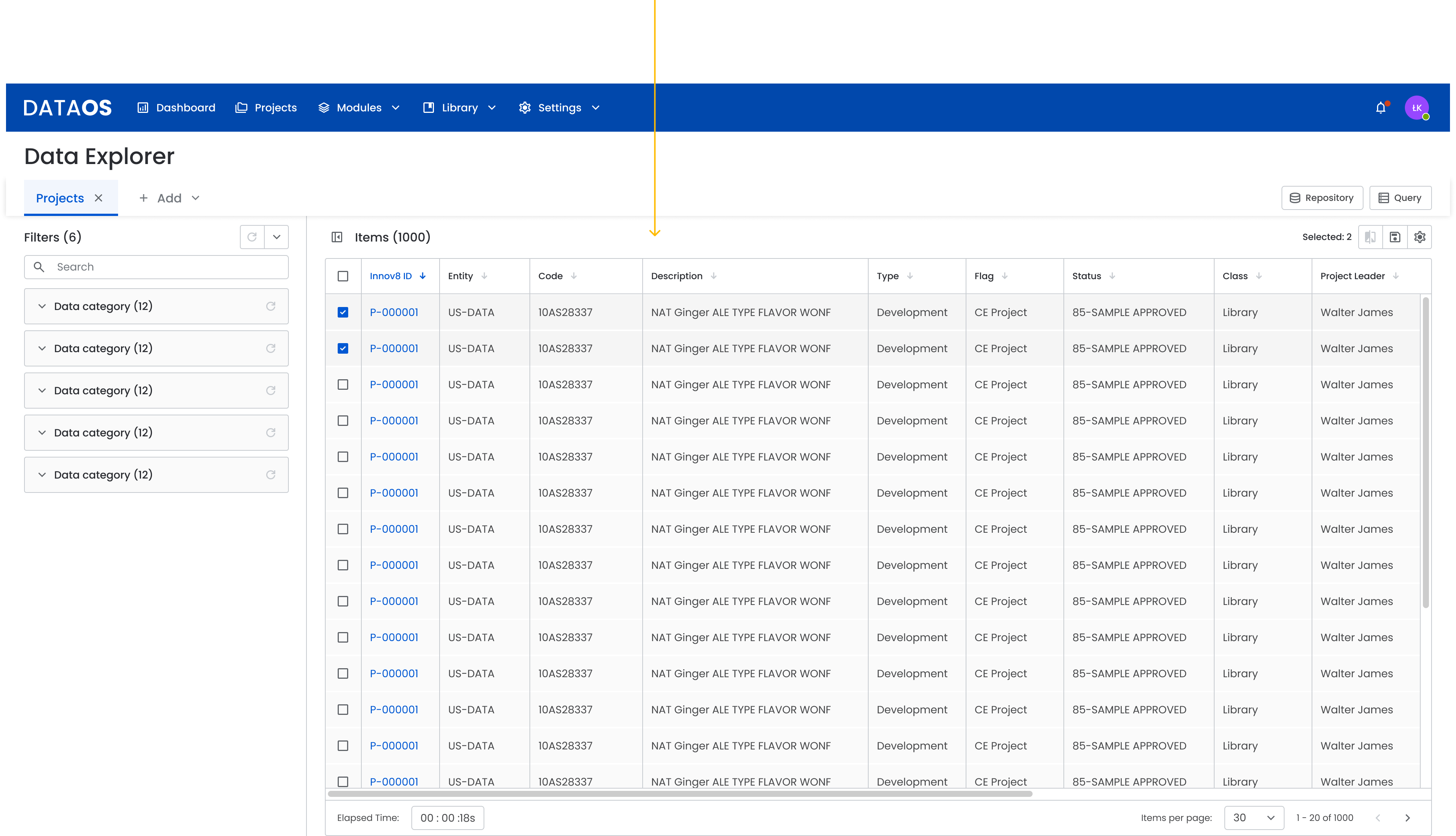Screen dimensions: 1456x836
Task: Expand the last Data category filter
Action: [x=42, y=475]
